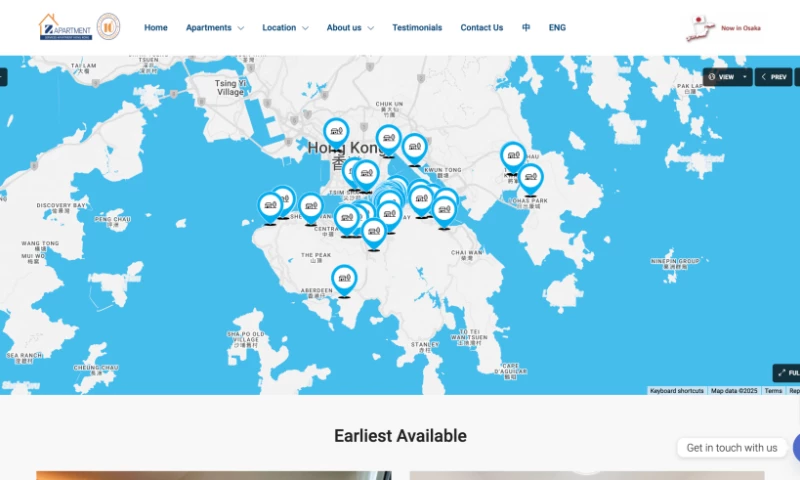Open the map View dropdown arrow
This screenshot has height=480, width=800.
[x=744, y=77]
